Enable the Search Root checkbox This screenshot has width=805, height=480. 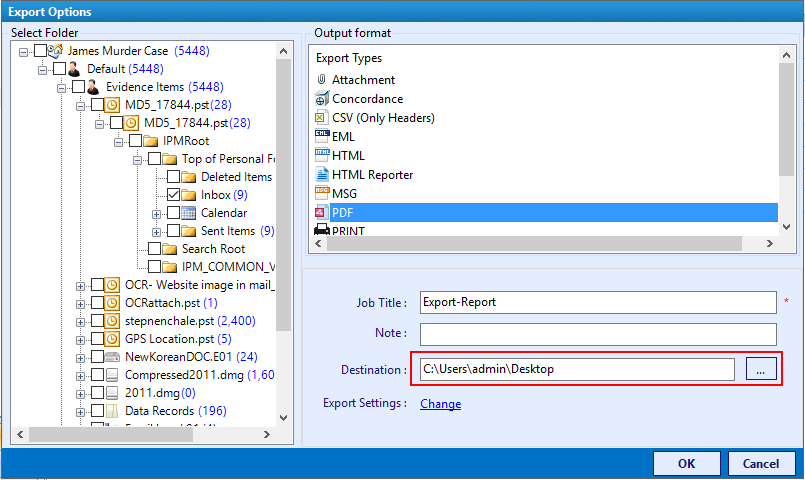pyautogui.click(x=155, y=249)
